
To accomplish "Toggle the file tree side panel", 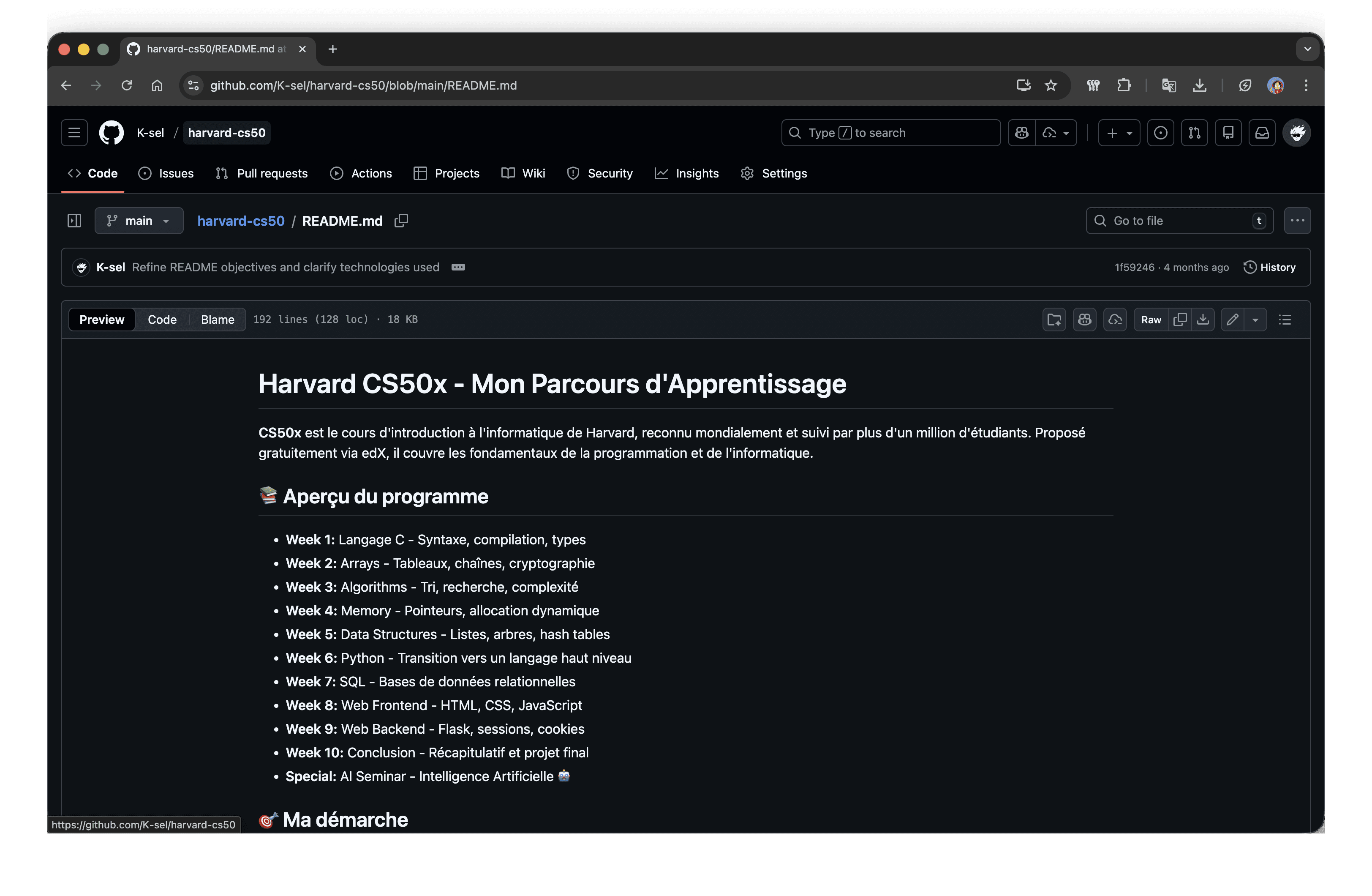I will [74, 220].
